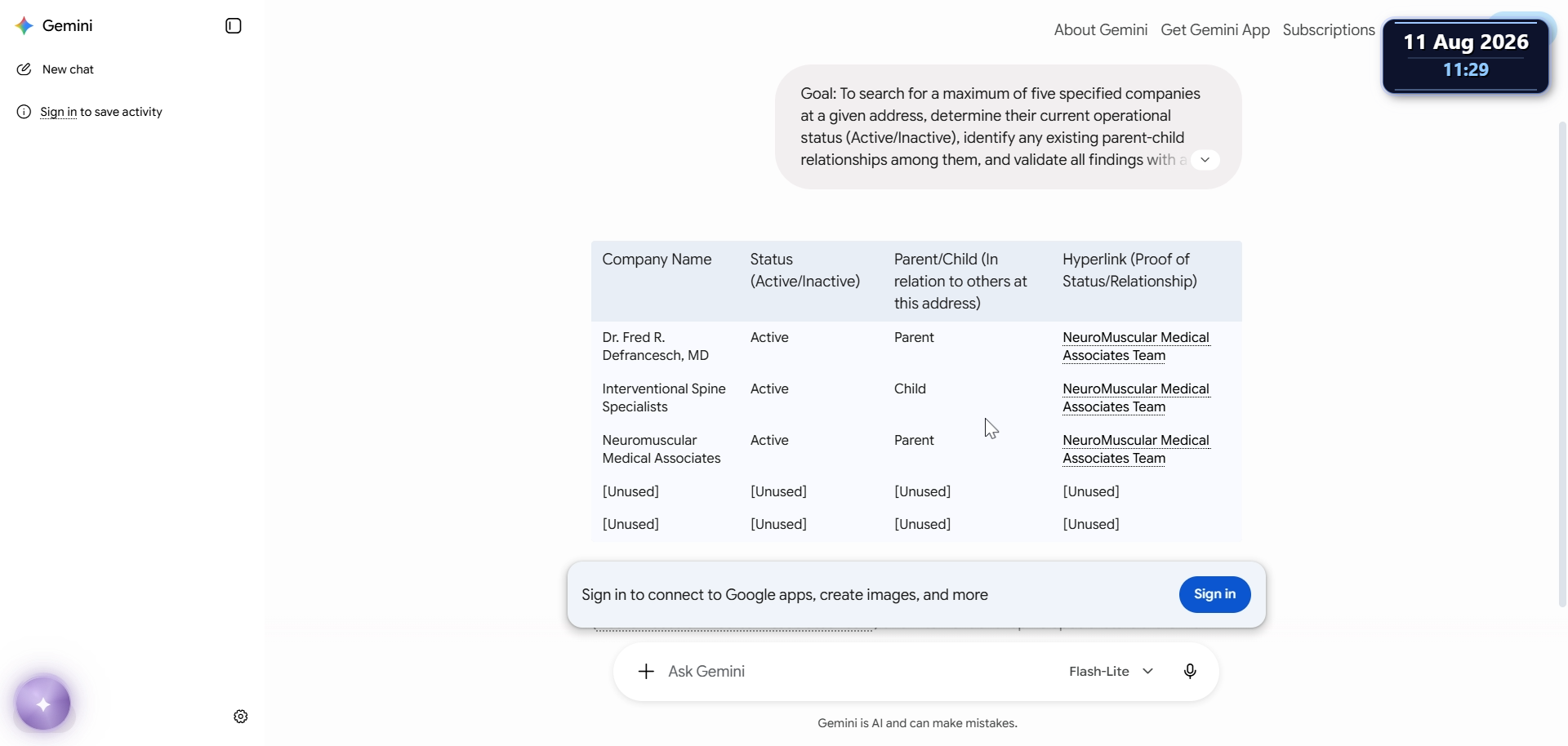Click the purple sparkle floating button
Image resolution: width=1568 pixels, height=746 pixels.
(43, 704)
